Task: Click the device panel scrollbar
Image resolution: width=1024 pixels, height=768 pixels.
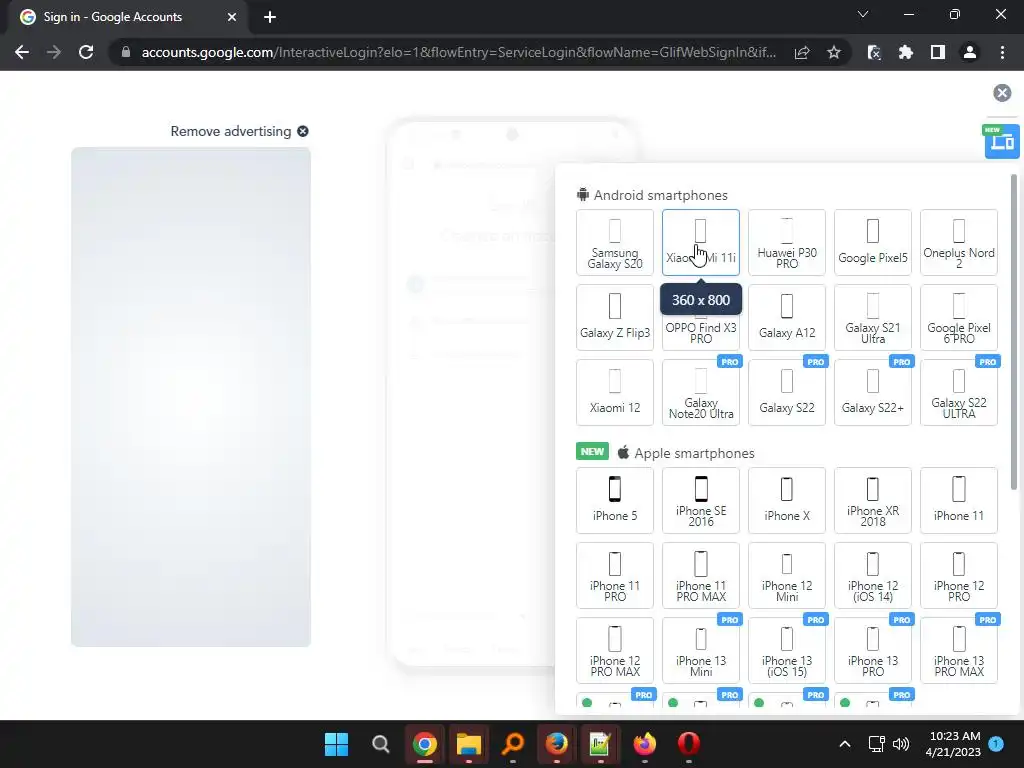Action: click(x=1014, y=332)
